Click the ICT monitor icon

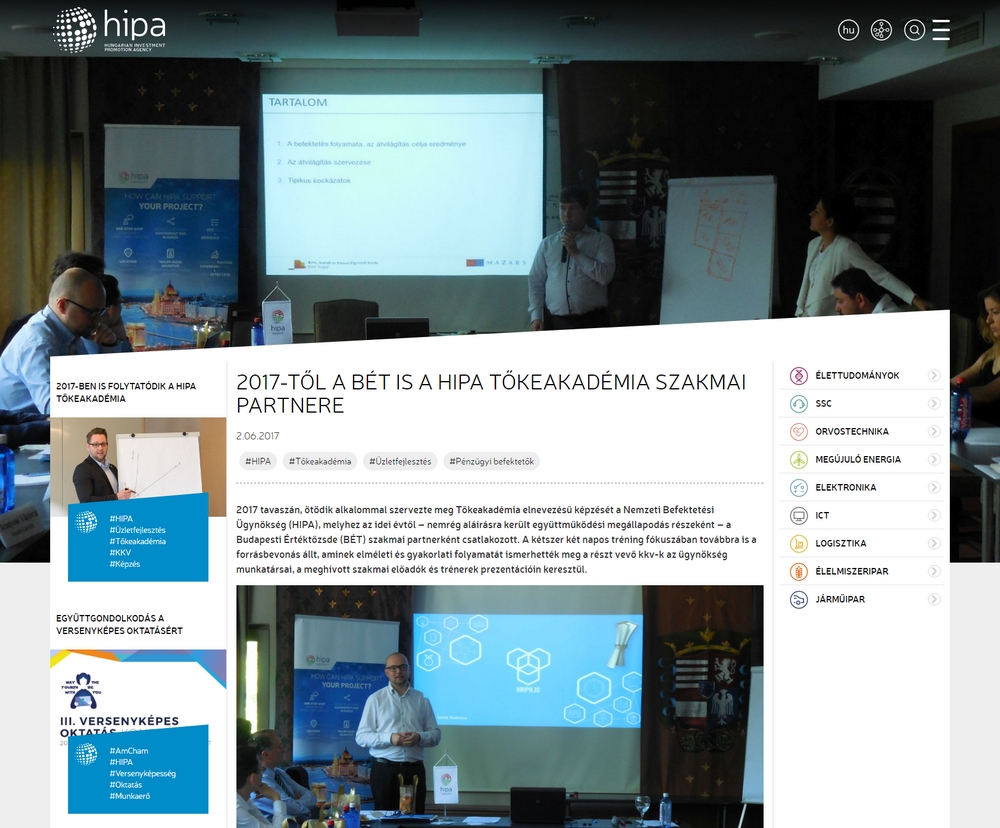pyautogui.click(x=798, y=515)
